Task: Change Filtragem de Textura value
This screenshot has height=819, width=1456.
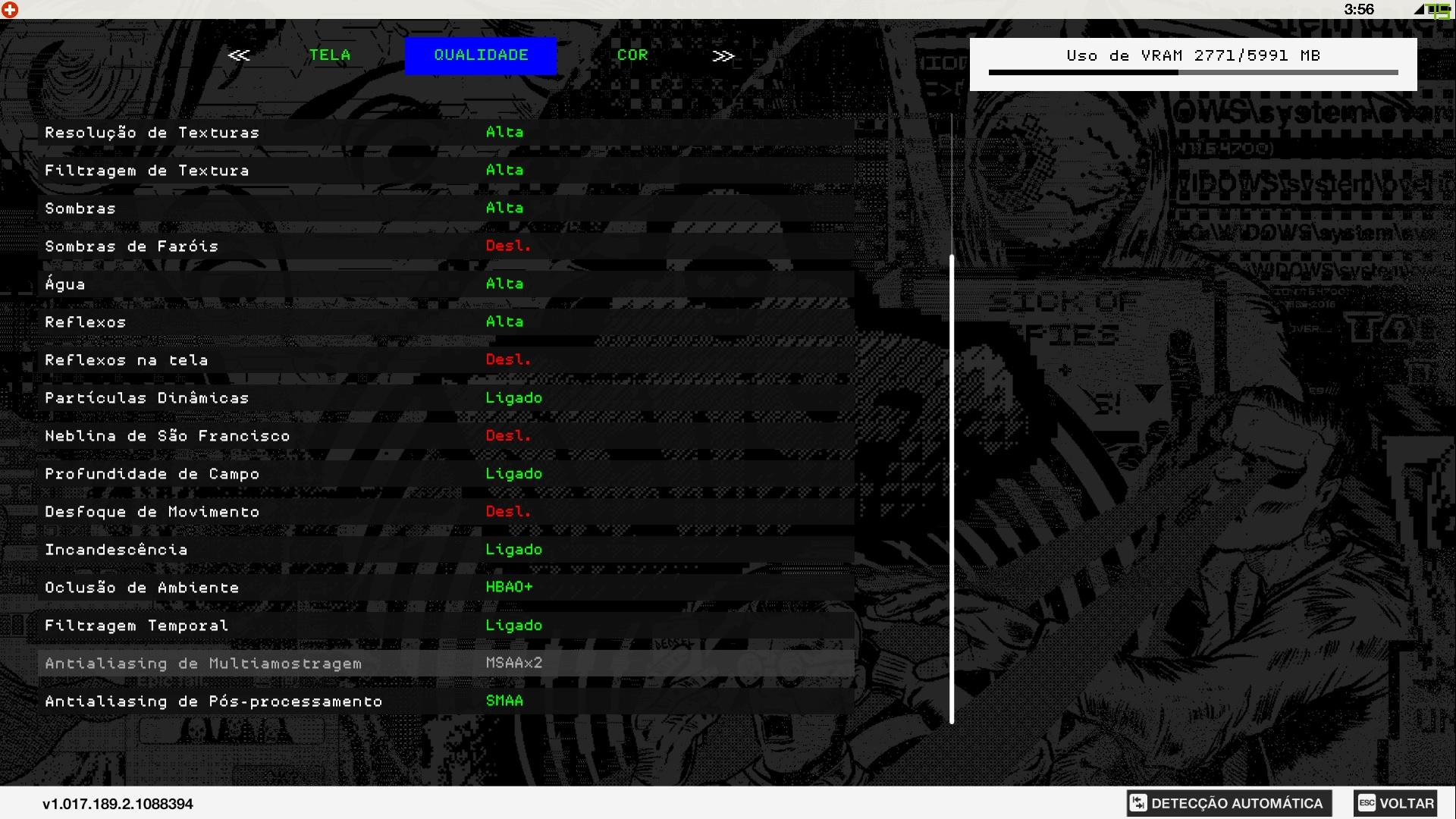Action: pyautogui.click(x=504, y=170)
